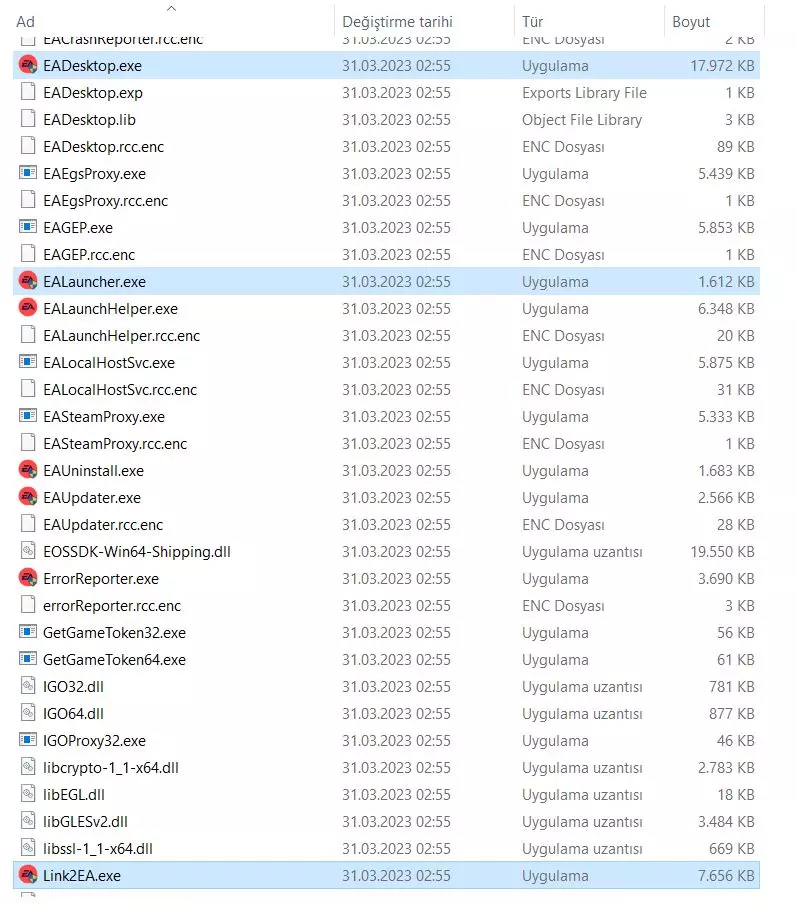This screenshot has height=905, width=796.
Task: Click the EALocalHostSvc.exe application icon
Action: 28,362
